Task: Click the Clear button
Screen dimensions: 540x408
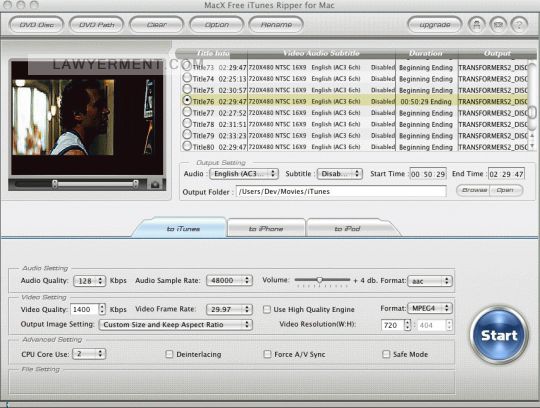Action: tap(156, 25)
